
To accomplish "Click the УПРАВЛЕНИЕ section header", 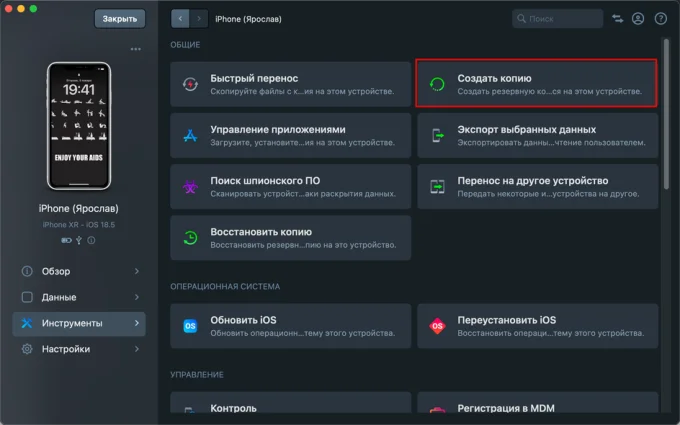I will point(197,375).
